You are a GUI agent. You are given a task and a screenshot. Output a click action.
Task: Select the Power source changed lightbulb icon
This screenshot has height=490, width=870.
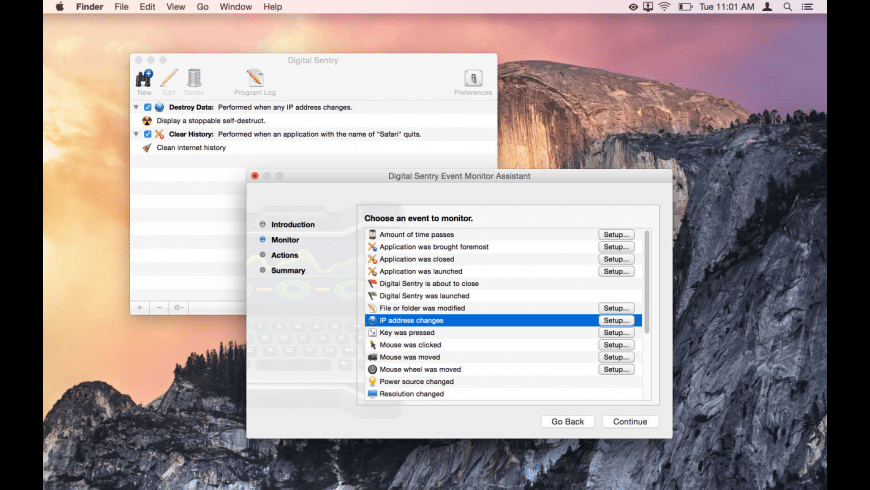pyautogui.click(x=372, y=382)
